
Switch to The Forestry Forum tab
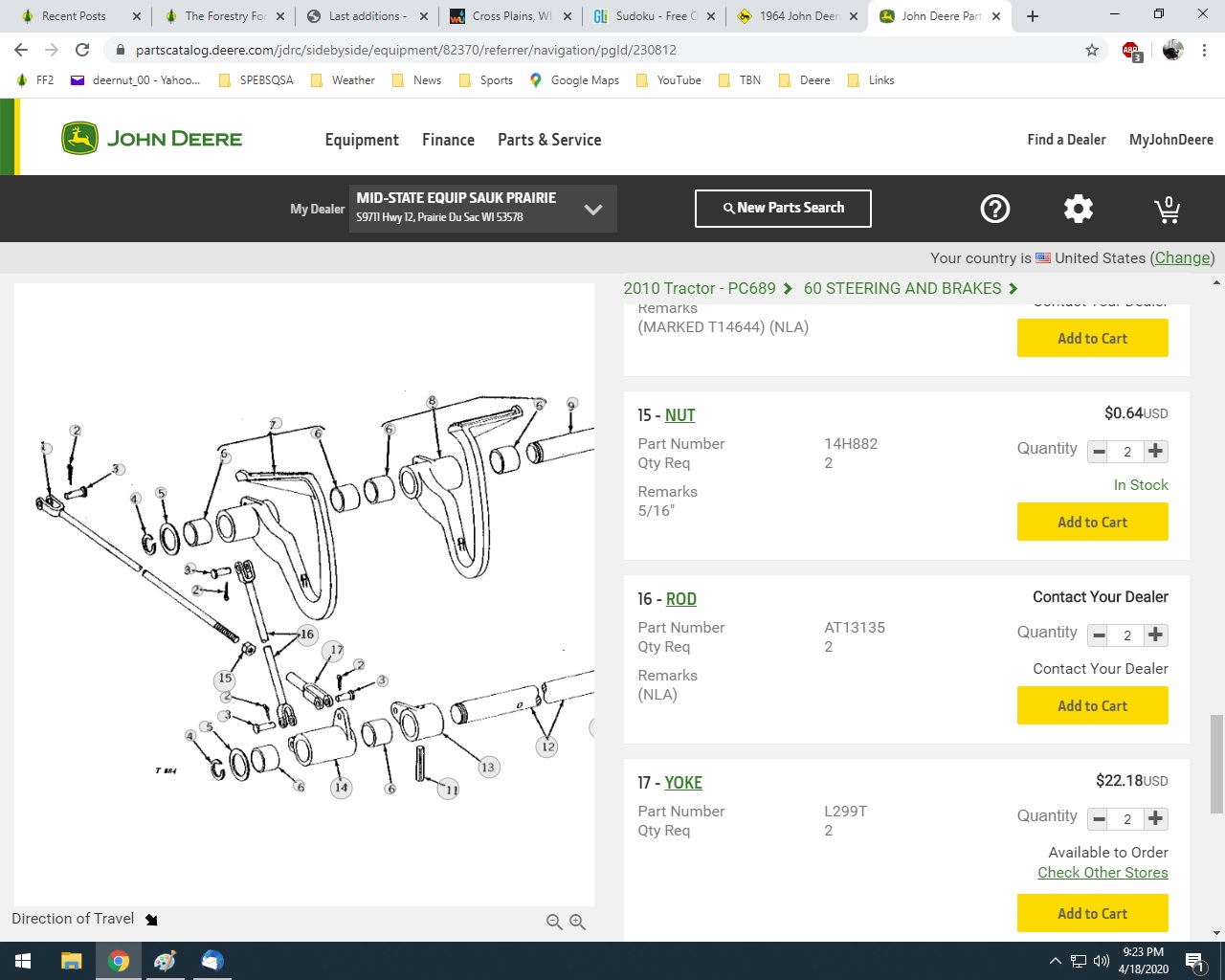pyautogui.click(x=225, y=16)
